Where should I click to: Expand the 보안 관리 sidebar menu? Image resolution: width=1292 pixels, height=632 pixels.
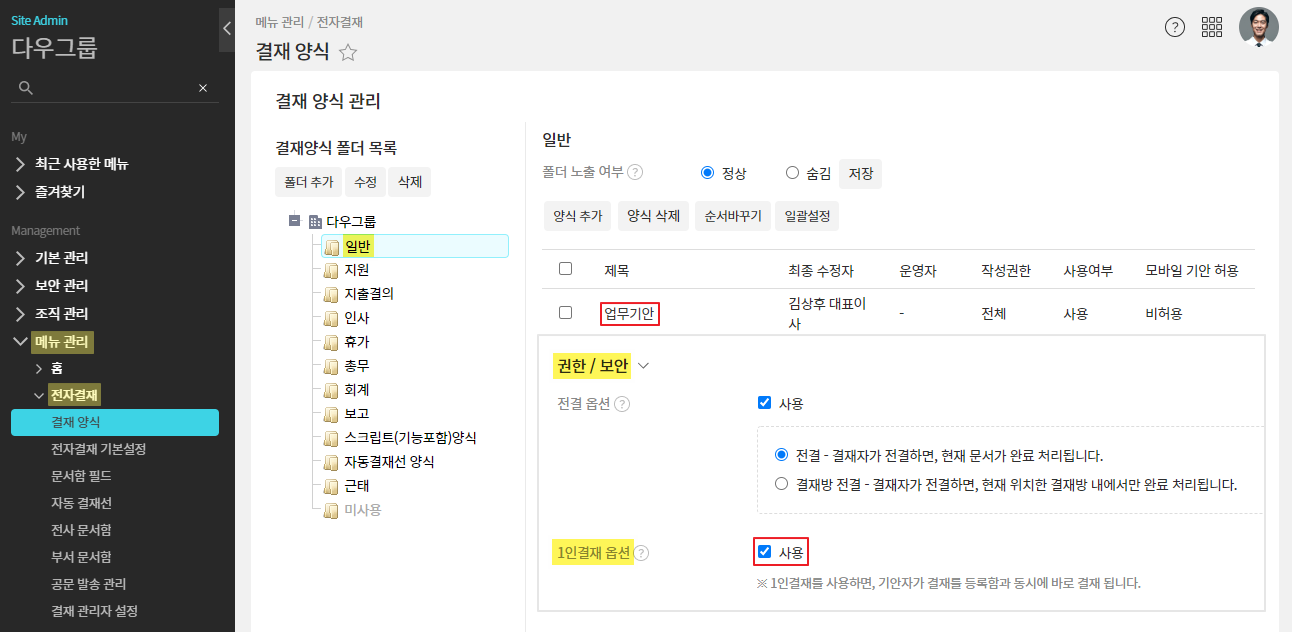62,285
